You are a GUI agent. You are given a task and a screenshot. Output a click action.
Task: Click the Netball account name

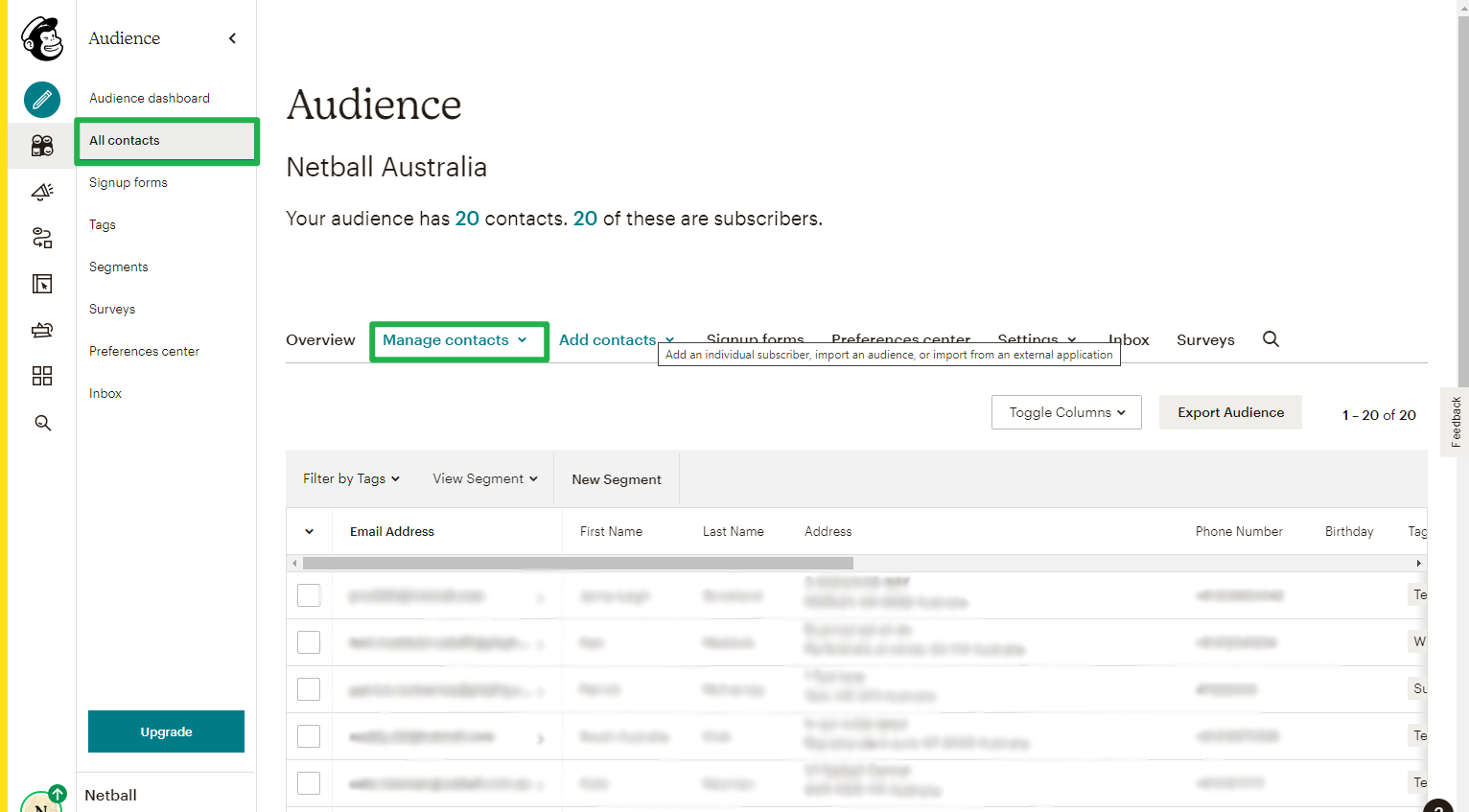[x=110, y=796]
